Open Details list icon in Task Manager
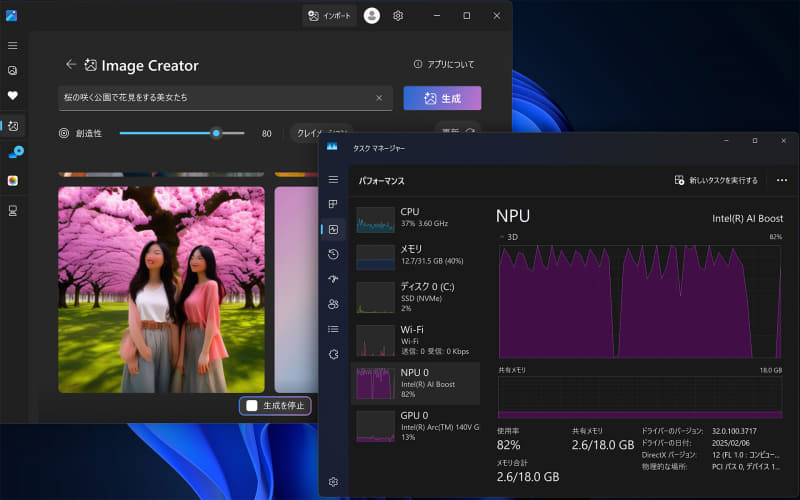This screenshot has height=500, width=800. (x=333, y=329)
